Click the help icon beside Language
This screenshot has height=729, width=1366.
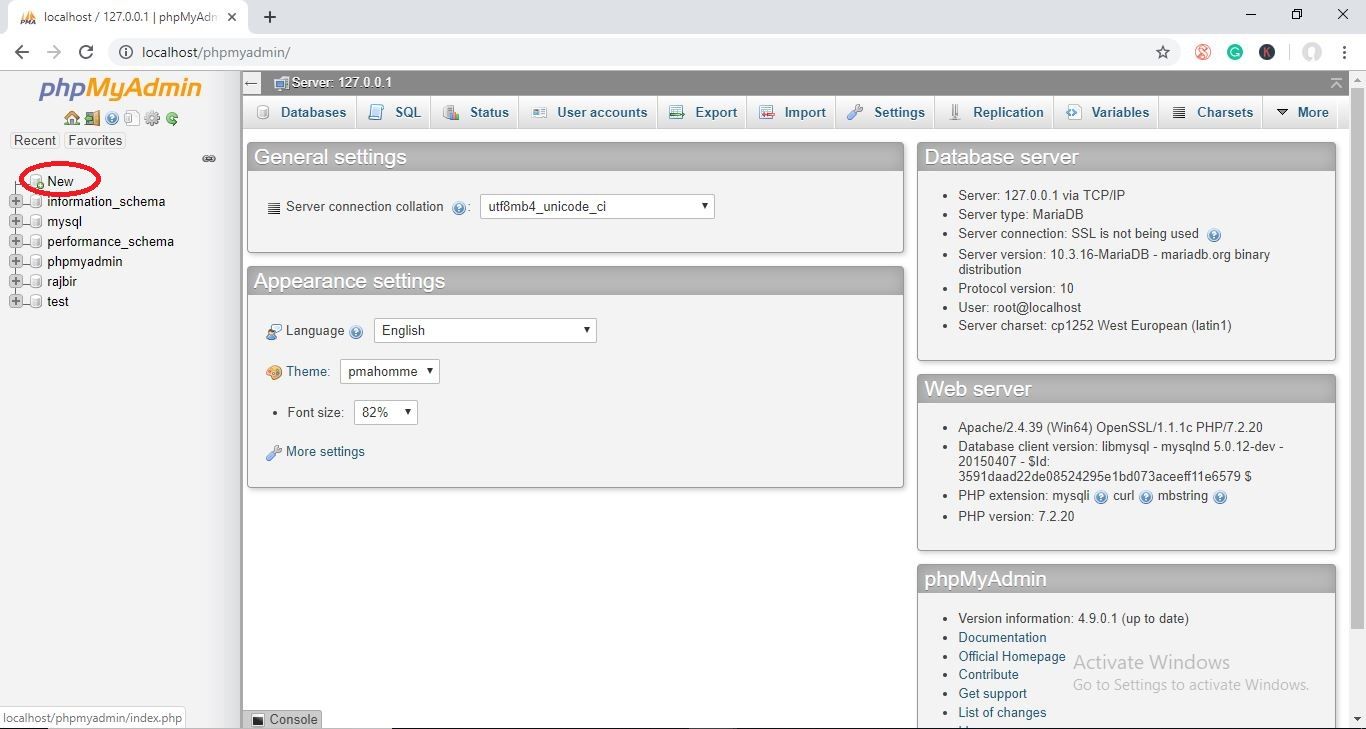356,332
